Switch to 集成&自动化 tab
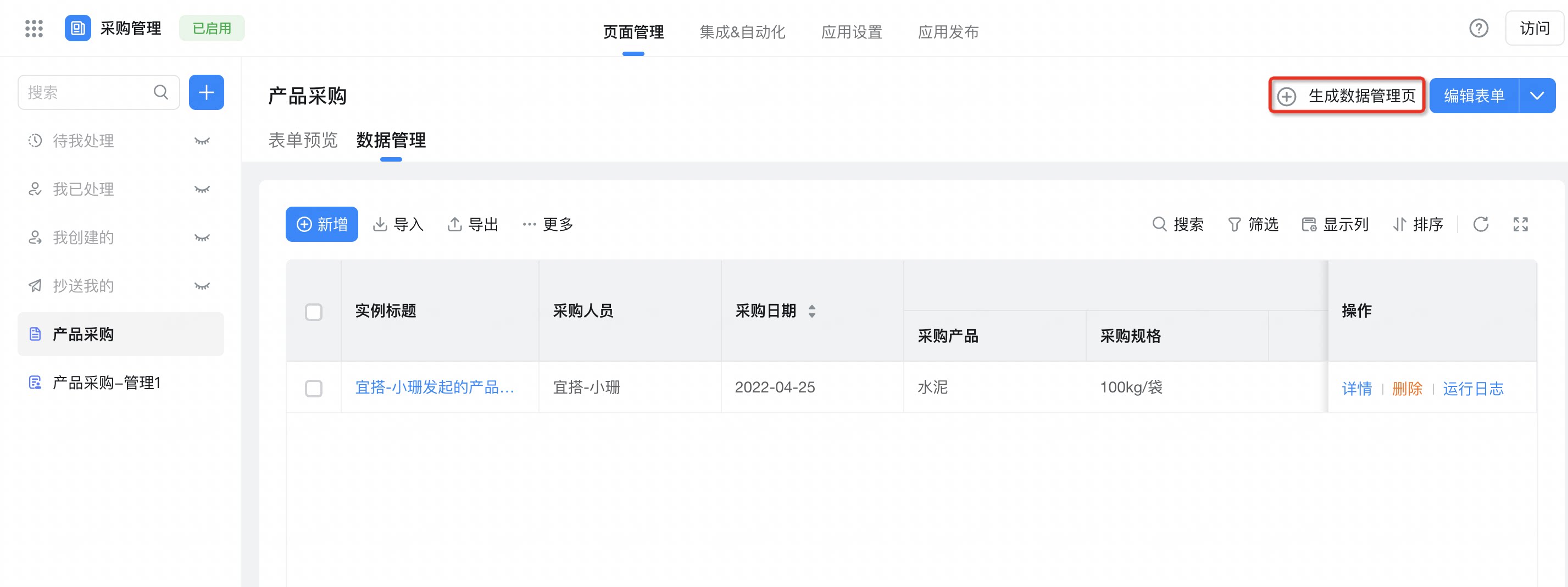Viewport: 1568px width, 587px height. coord(742,32)
